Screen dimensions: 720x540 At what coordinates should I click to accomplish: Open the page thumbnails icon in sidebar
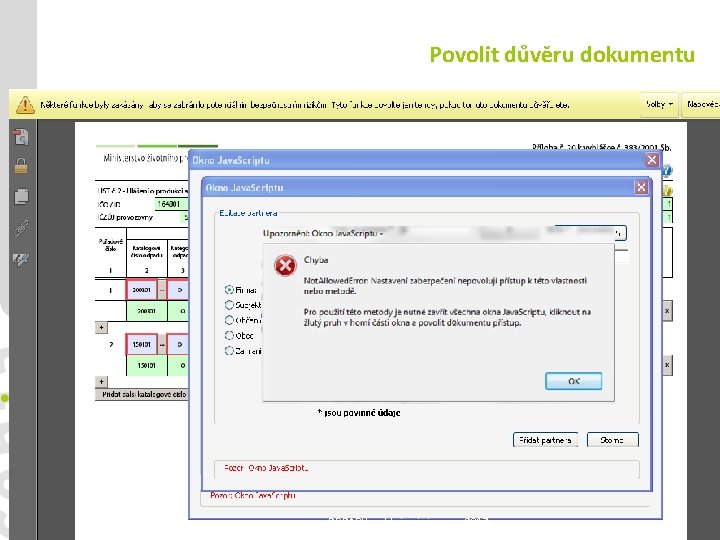pos(21,197)
